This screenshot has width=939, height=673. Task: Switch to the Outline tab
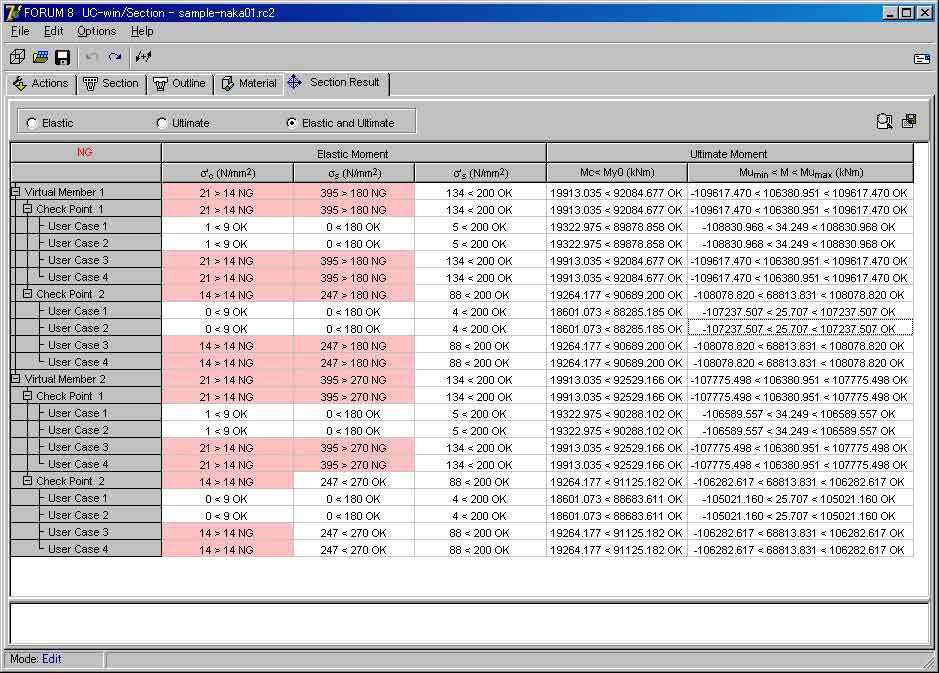coord(180,83)
